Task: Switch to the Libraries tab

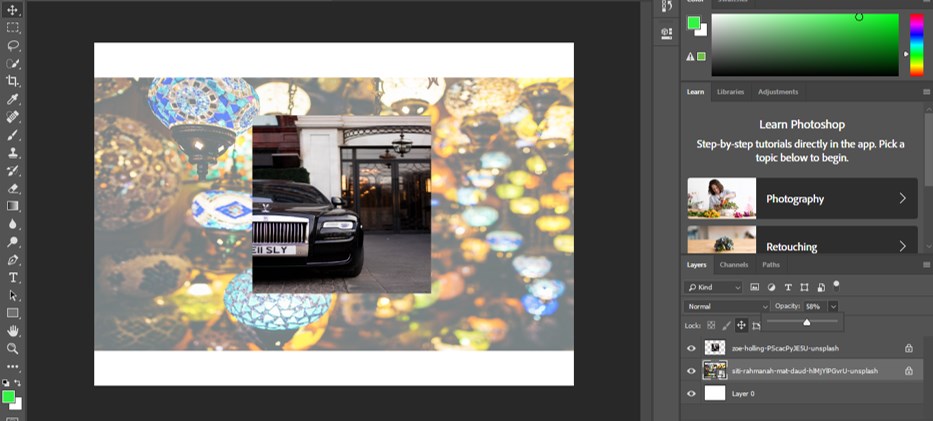Action: 730,92
